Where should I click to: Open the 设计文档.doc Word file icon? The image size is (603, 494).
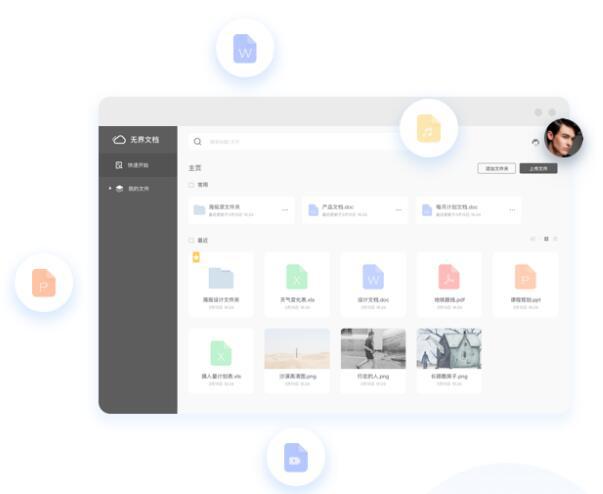click(x=373, y=277)
